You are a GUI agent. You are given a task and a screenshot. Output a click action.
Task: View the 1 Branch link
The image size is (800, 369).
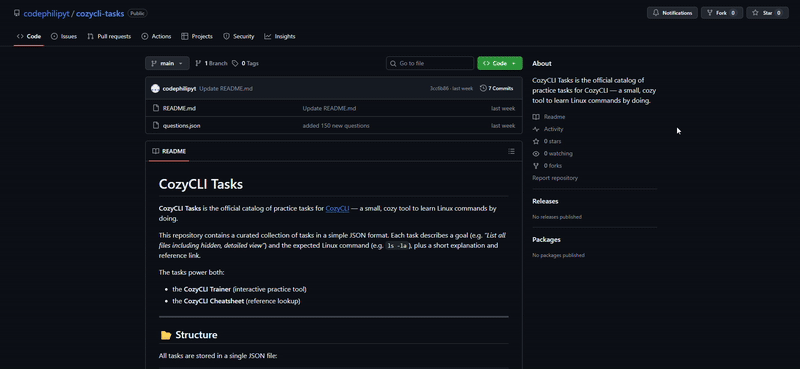211,63
